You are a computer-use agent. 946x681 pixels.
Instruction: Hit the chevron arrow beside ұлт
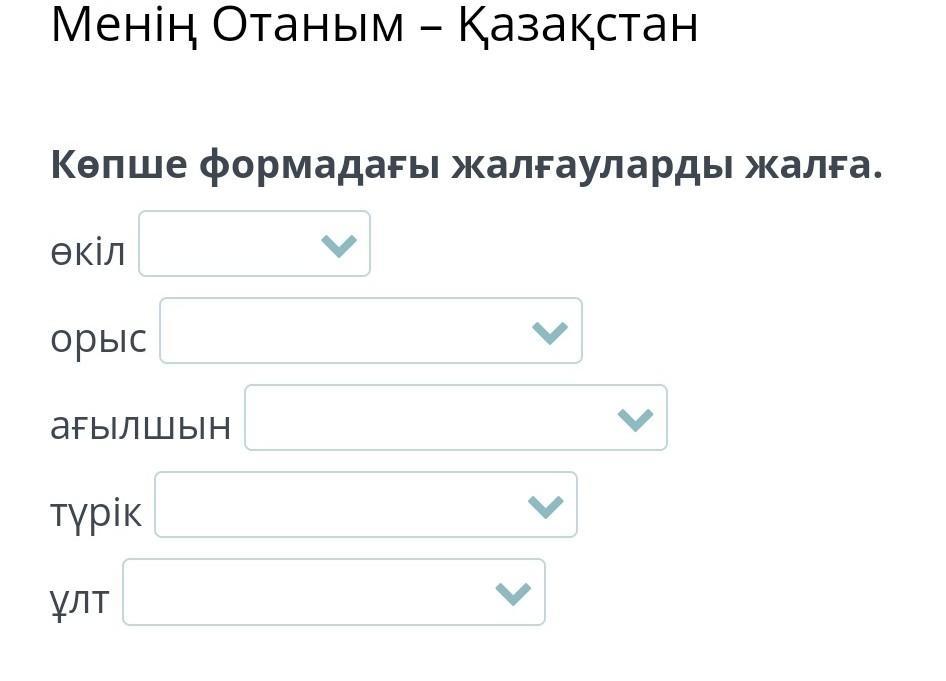[513, 593]
